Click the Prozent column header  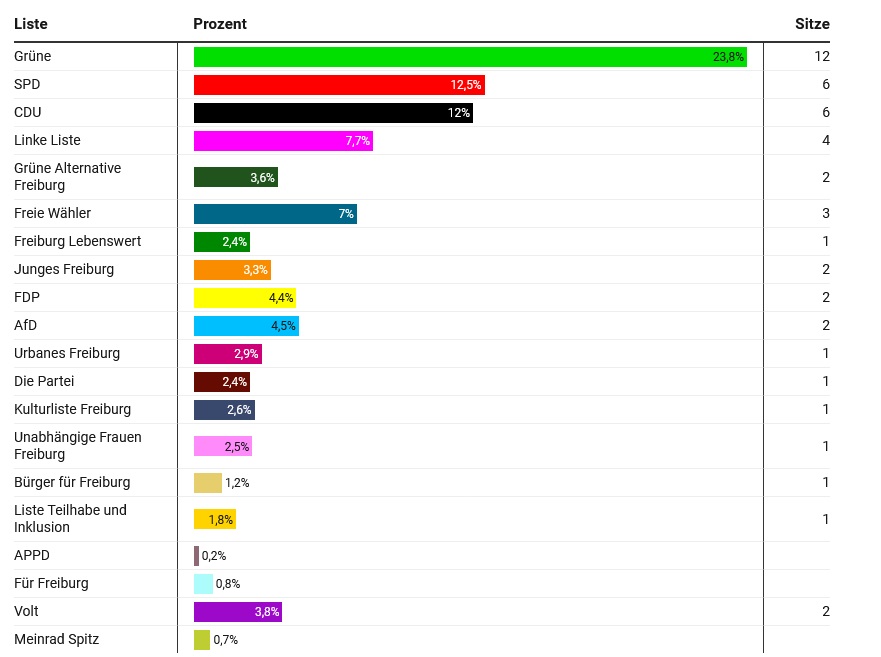point(220,24)
